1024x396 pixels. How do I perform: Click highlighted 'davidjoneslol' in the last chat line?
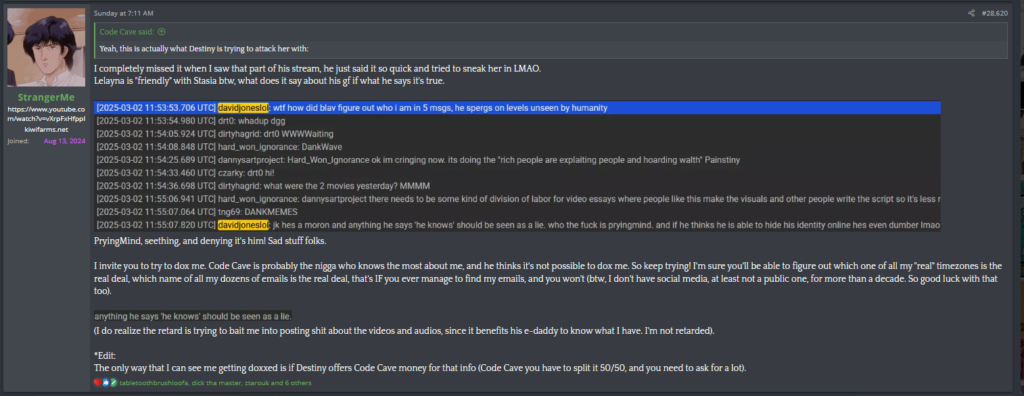[x=244, y=225]
